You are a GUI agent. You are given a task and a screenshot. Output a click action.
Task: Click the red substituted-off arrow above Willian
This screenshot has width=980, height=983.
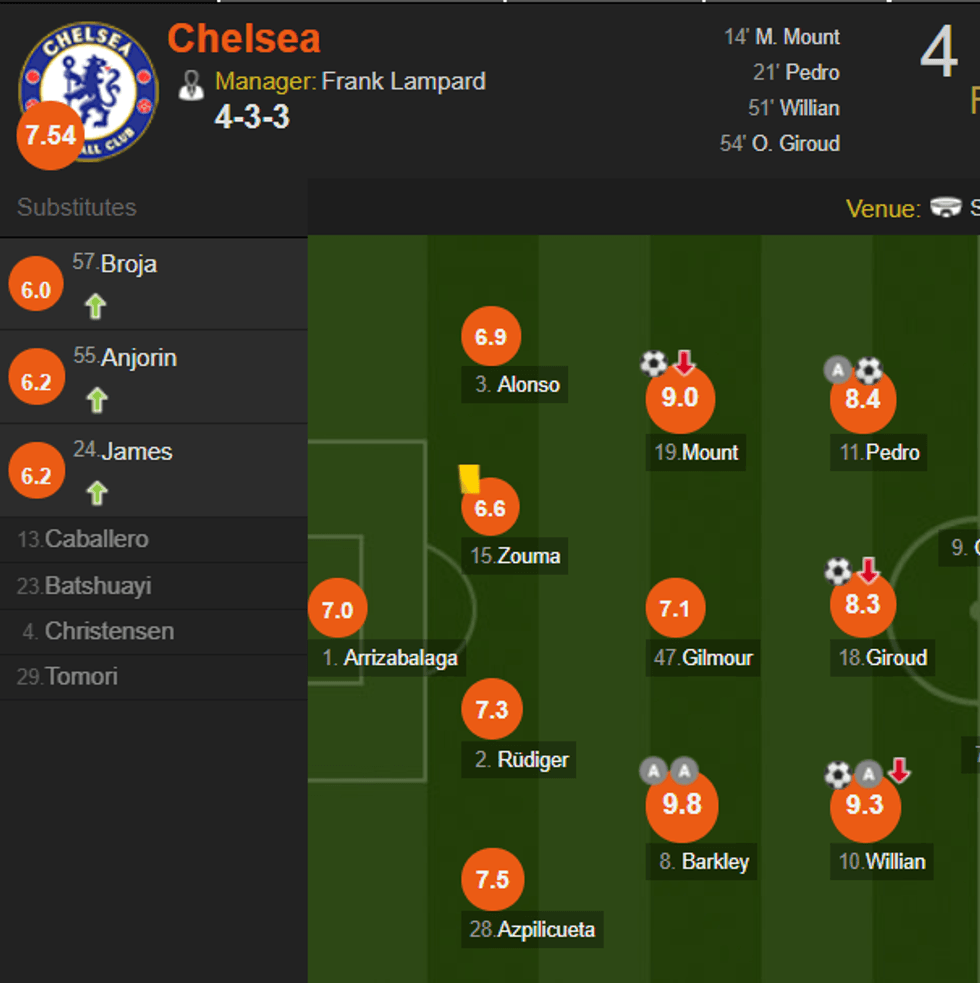tap(898, 771)
